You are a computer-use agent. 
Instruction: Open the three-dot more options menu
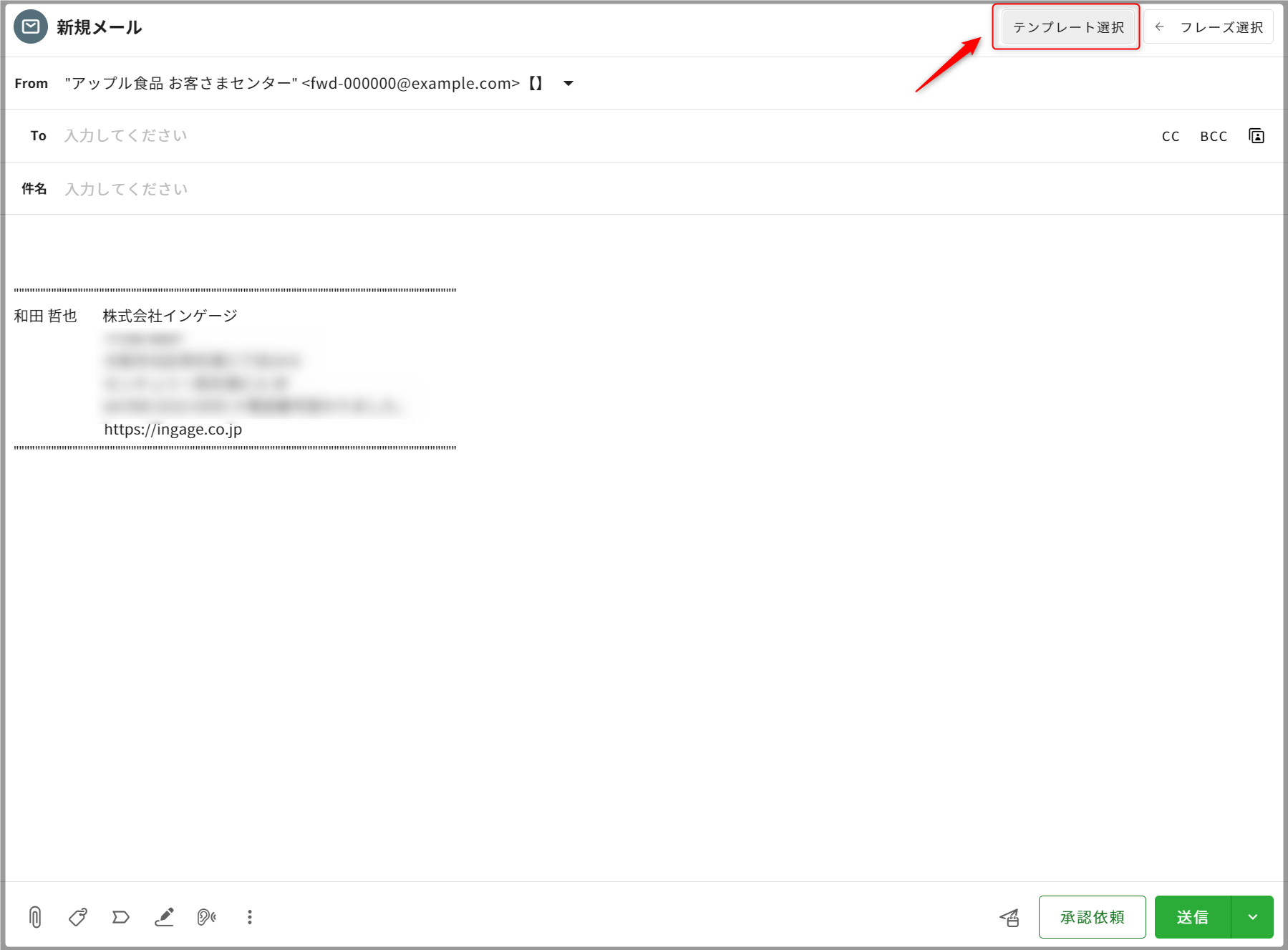249,917
